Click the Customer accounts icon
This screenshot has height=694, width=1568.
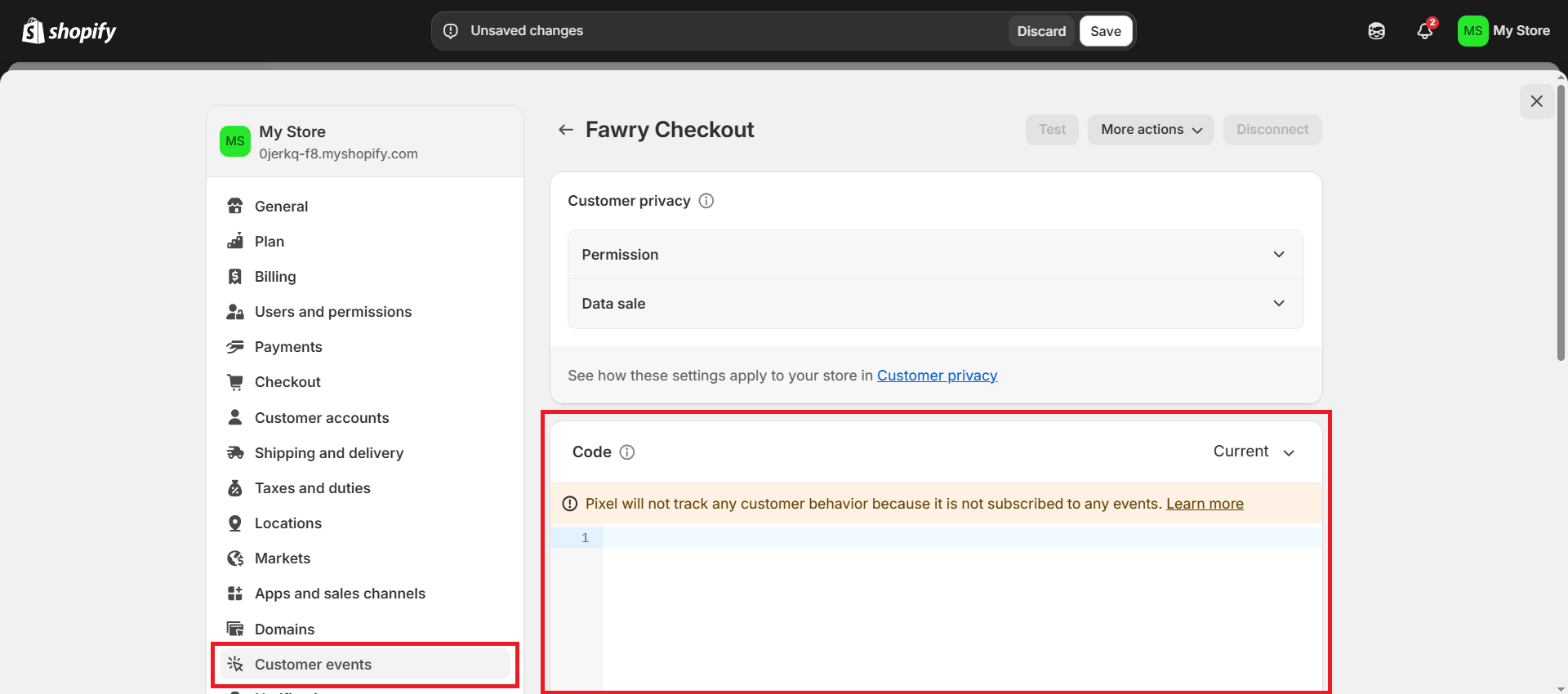(x=235, y=417)
